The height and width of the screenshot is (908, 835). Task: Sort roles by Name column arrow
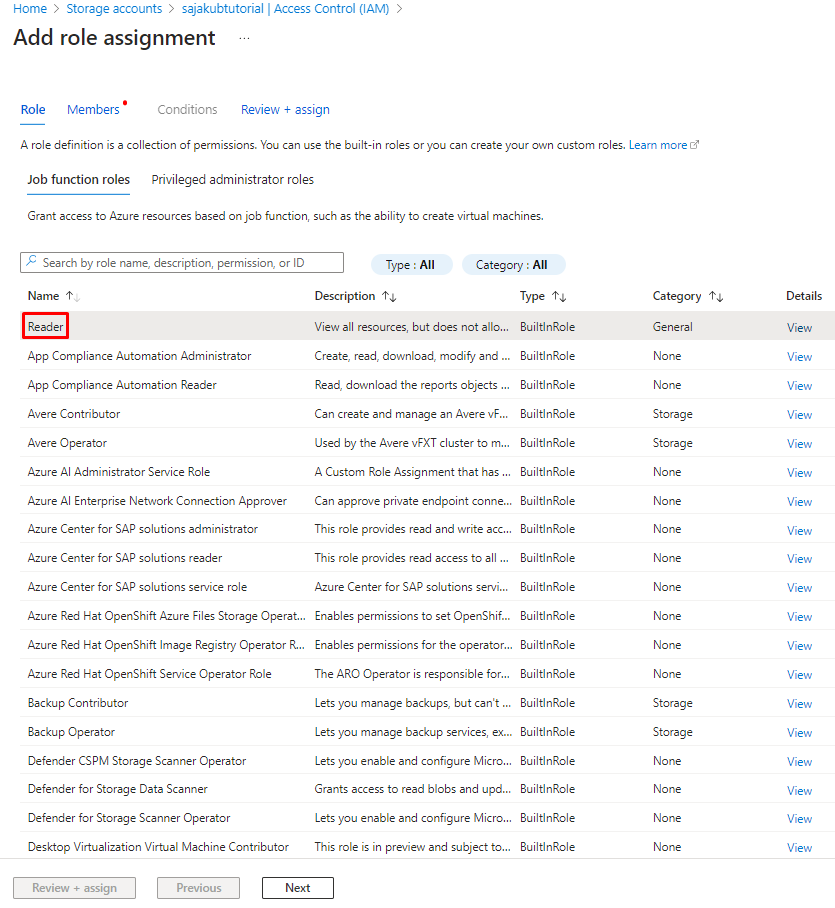(x=72, y=296)
